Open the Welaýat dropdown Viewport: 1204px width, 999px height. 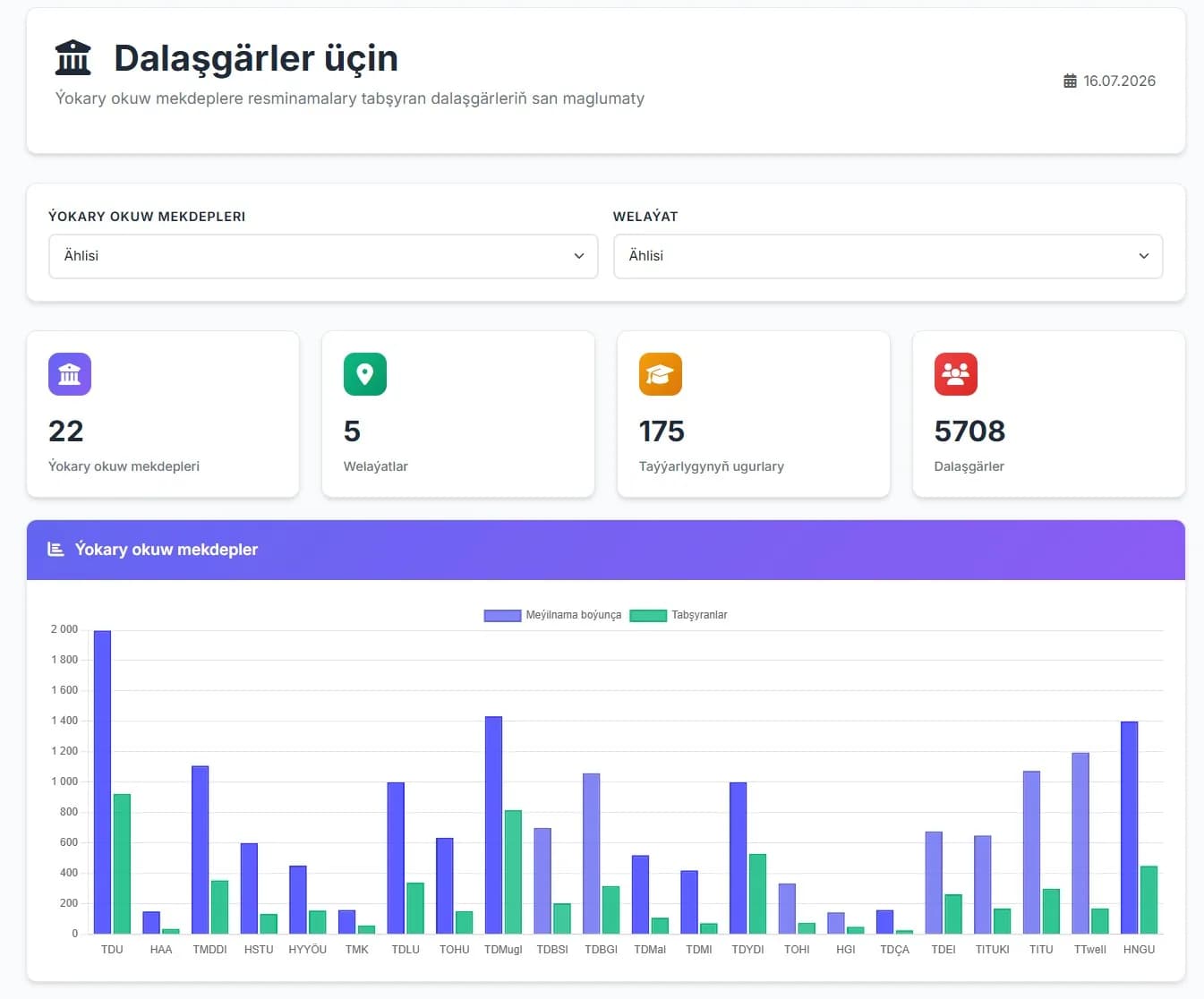888,256
